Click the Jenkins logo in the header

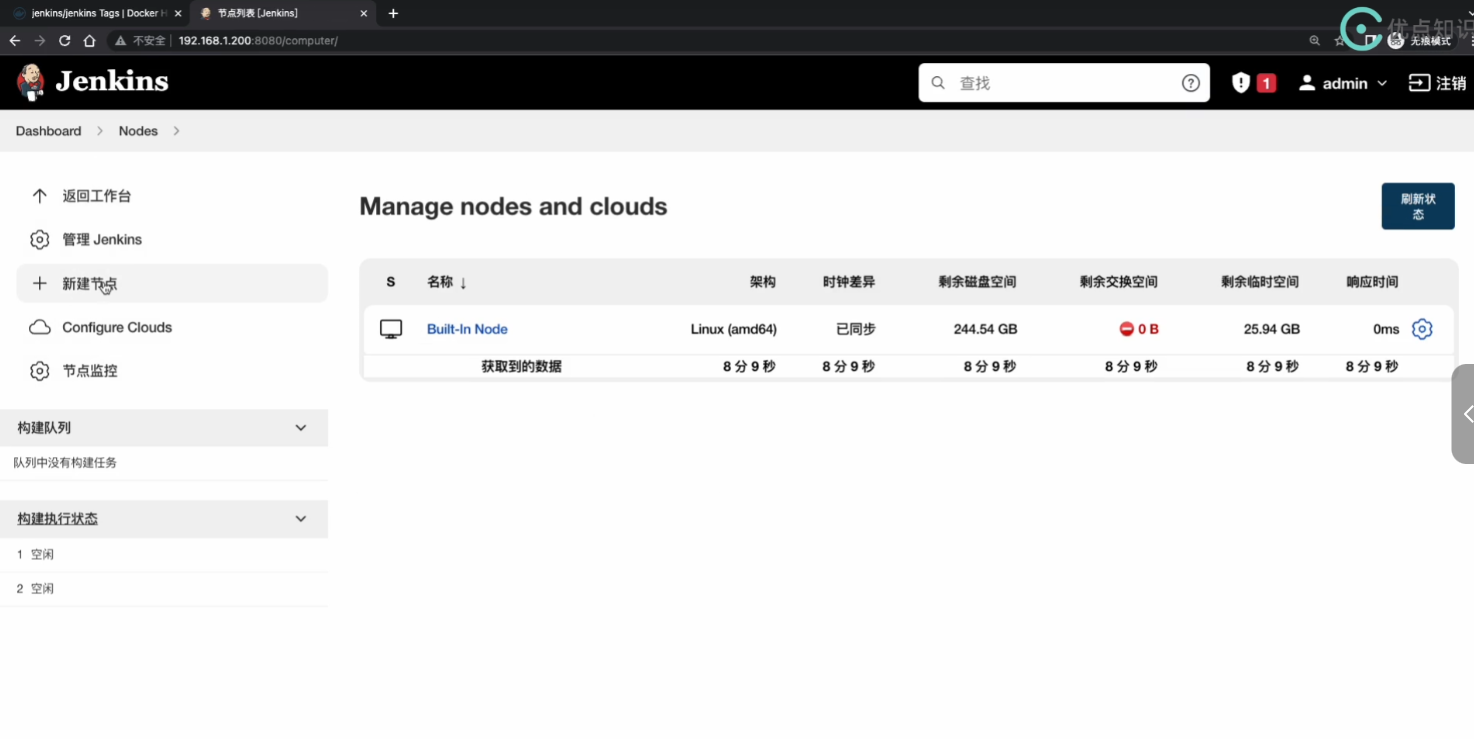(92, 82)
